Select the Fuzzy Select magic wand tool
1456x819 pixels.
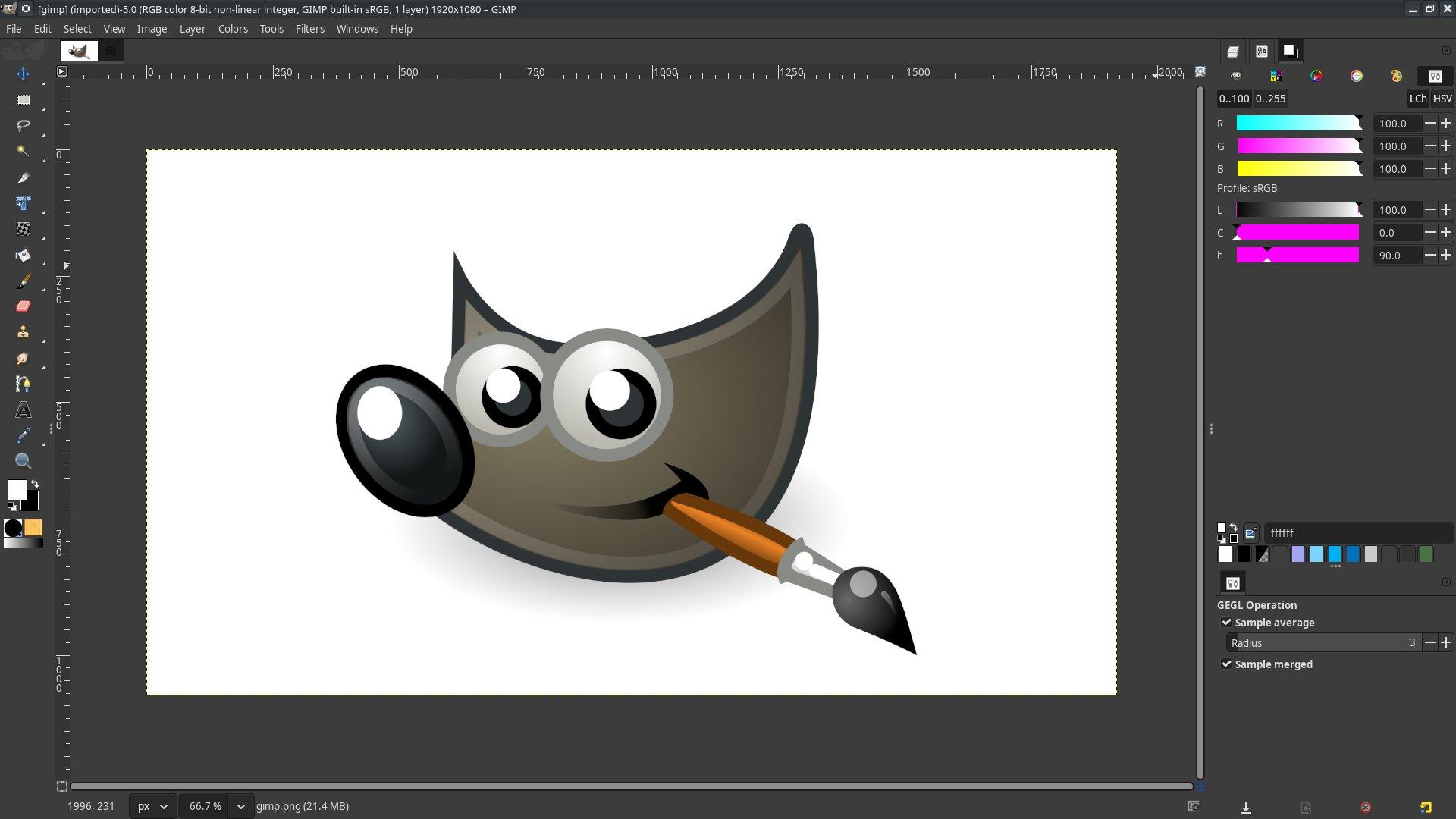23,152
